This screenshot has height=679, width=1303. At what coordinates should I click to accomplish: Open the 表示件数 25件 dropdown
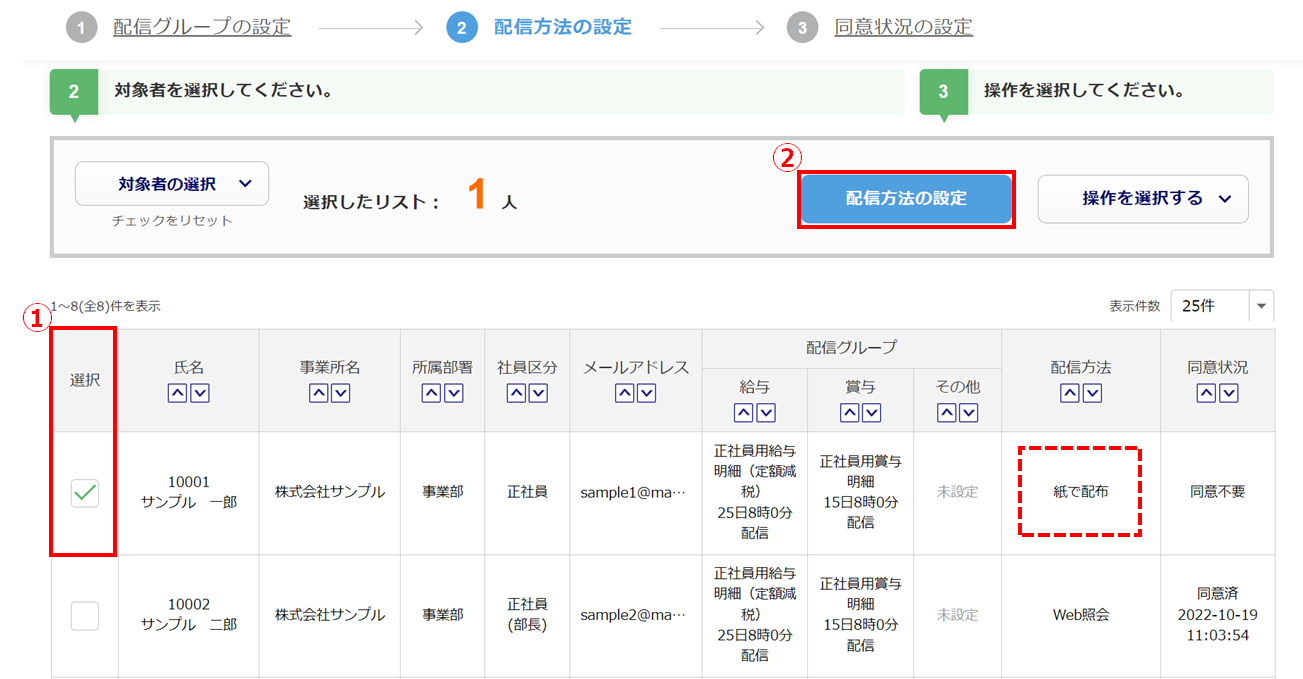click(x=1221, y=306)
